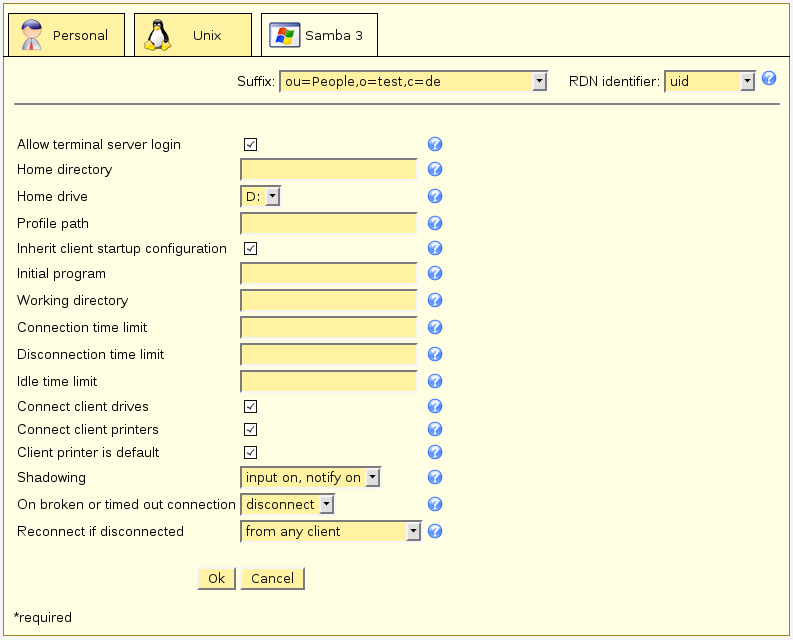Switch to the Personal tab
Screen dimensions: 793x640
66,35
